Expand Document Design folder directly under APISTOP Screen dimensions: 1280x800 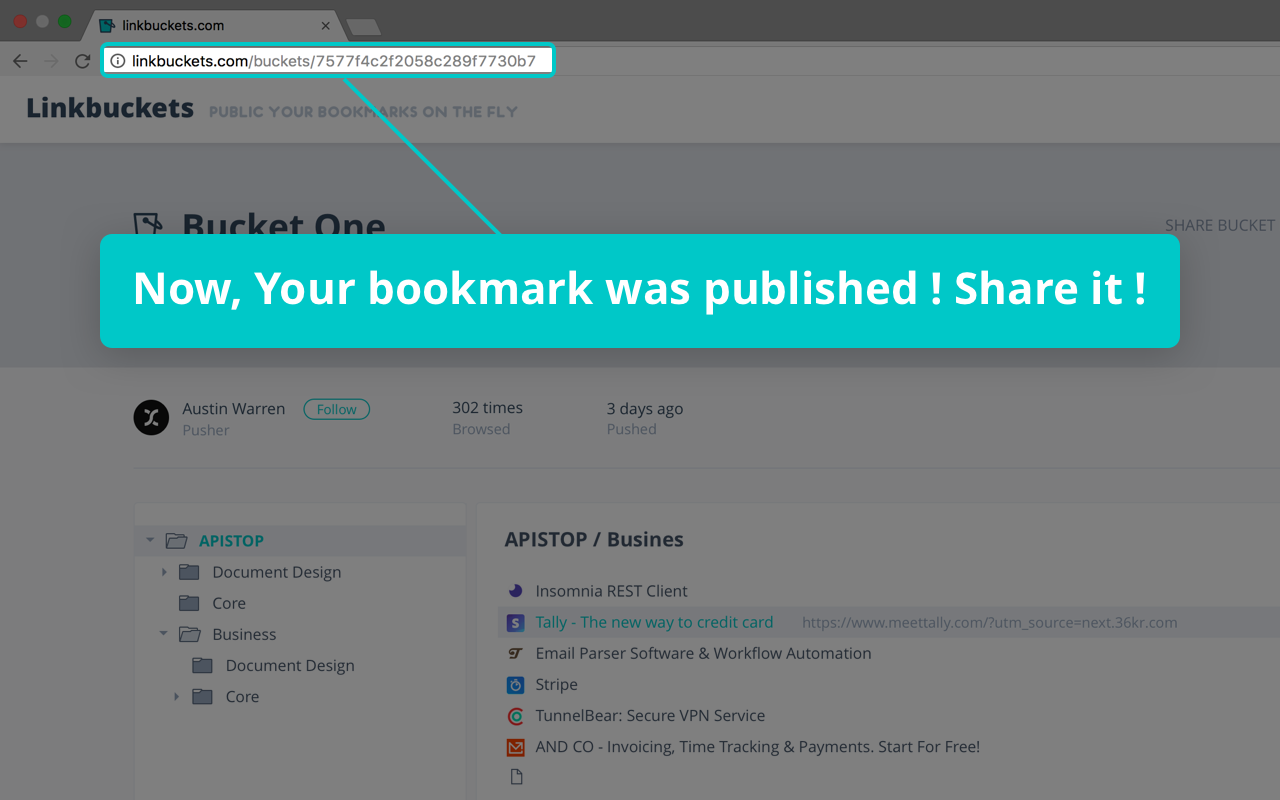(x=164, y=572)
